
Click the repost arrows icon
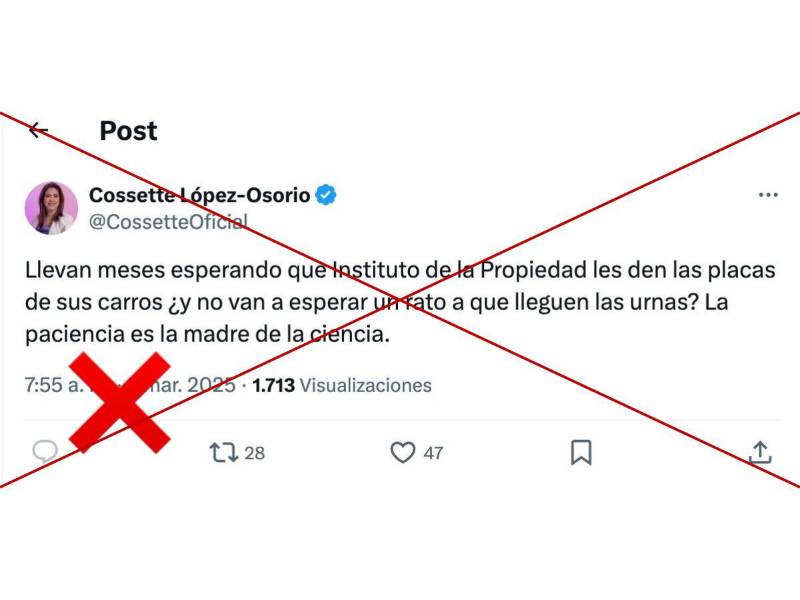point(223,453)
